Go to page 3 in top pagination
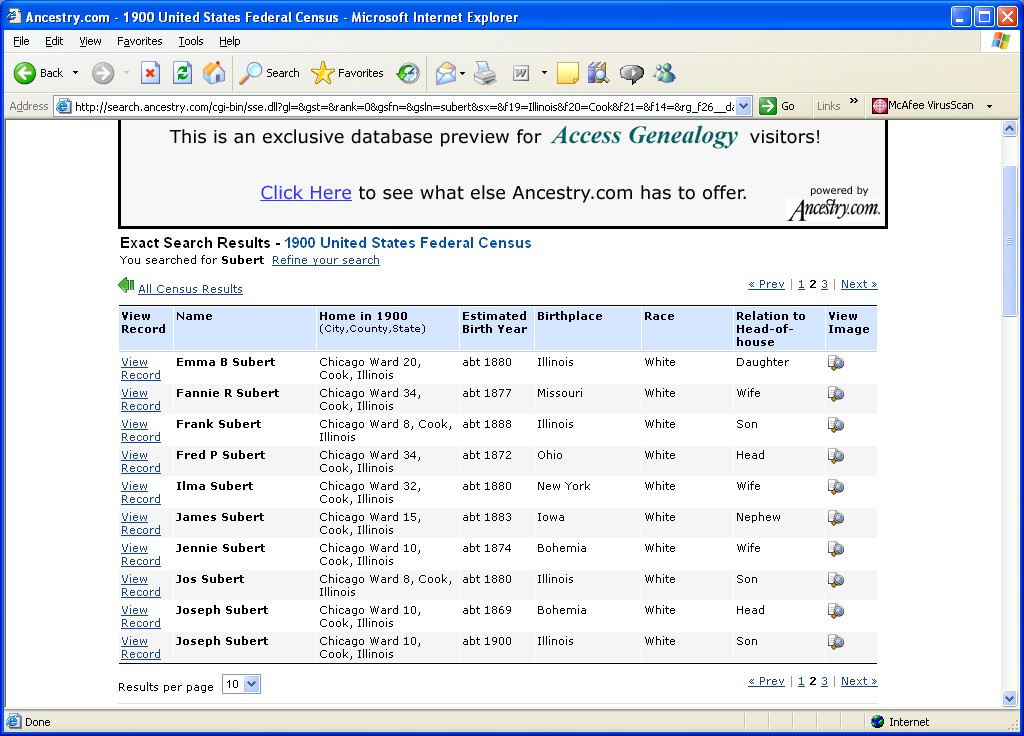Screen dimensions: 1024x736 (x=824, y=284)
